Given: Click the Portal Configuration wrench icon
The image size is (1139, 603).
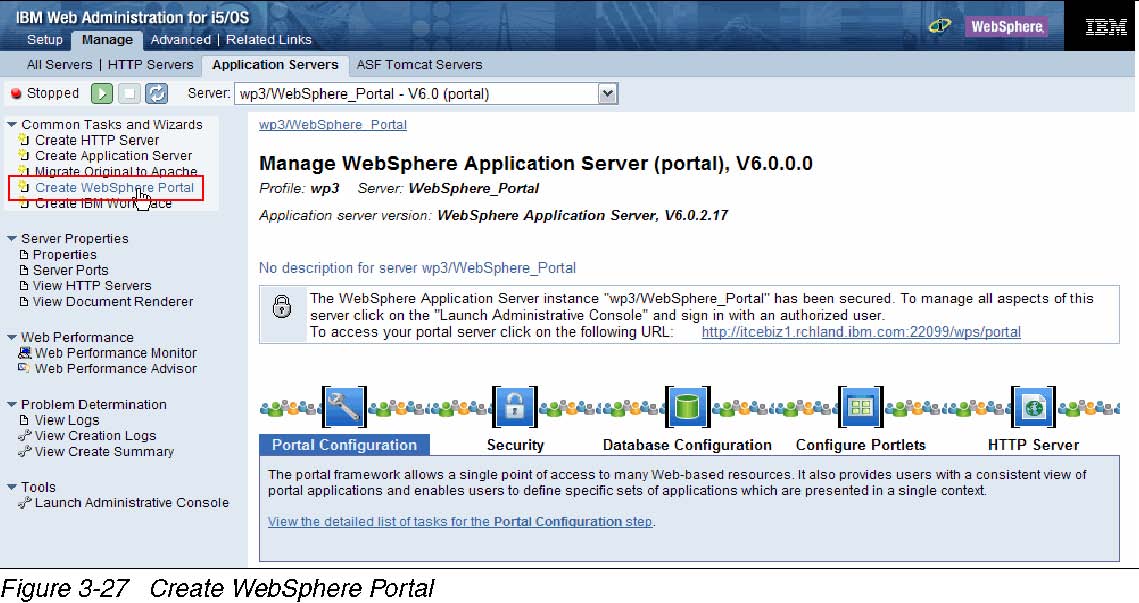Looking at the screenshot, I should [x=344, y=407].
